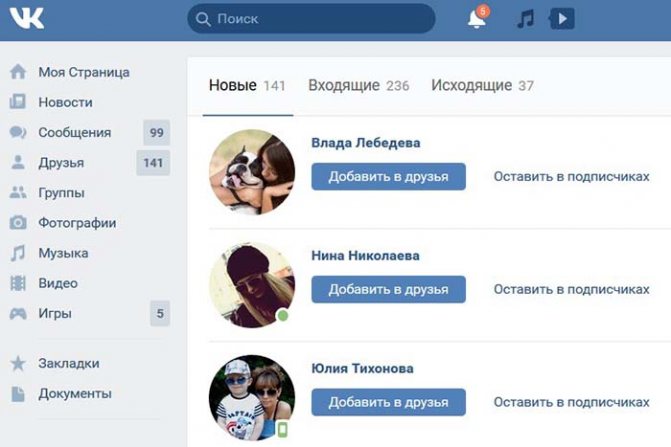Add Влада Лебедева to friends

(389, 176)
